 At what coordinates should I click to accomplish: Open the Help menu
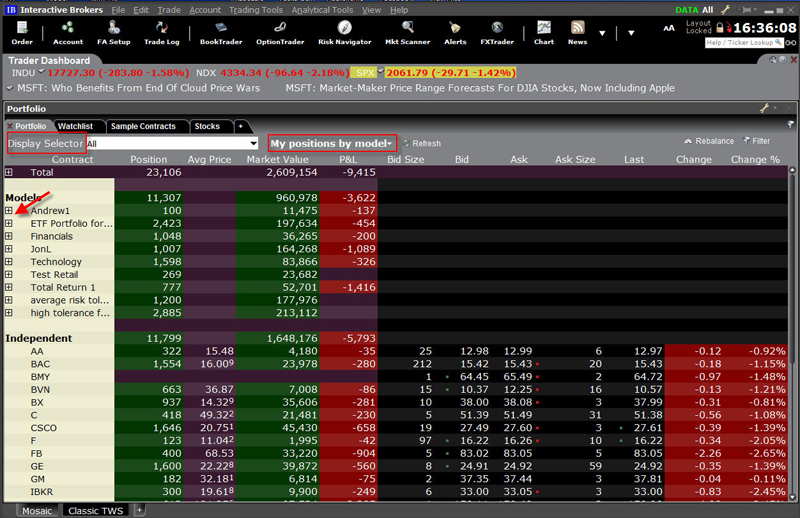pyautogui.click(x=399, y=10)
